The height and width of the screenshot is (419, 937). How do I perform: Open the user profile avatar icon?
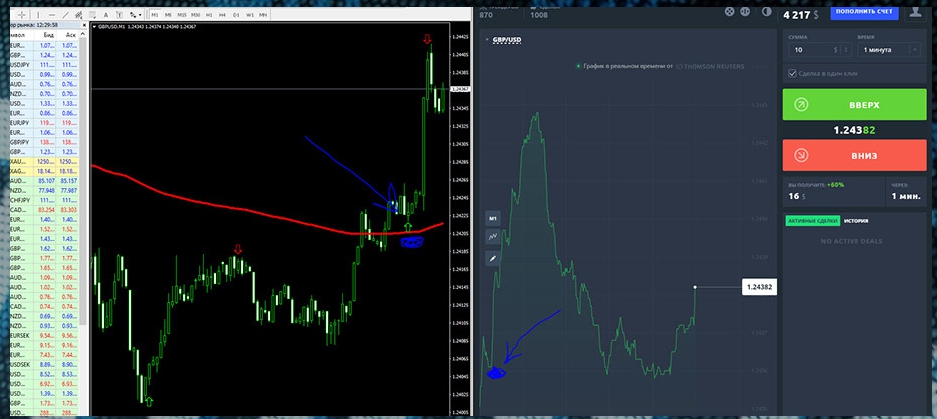[915, 11]
